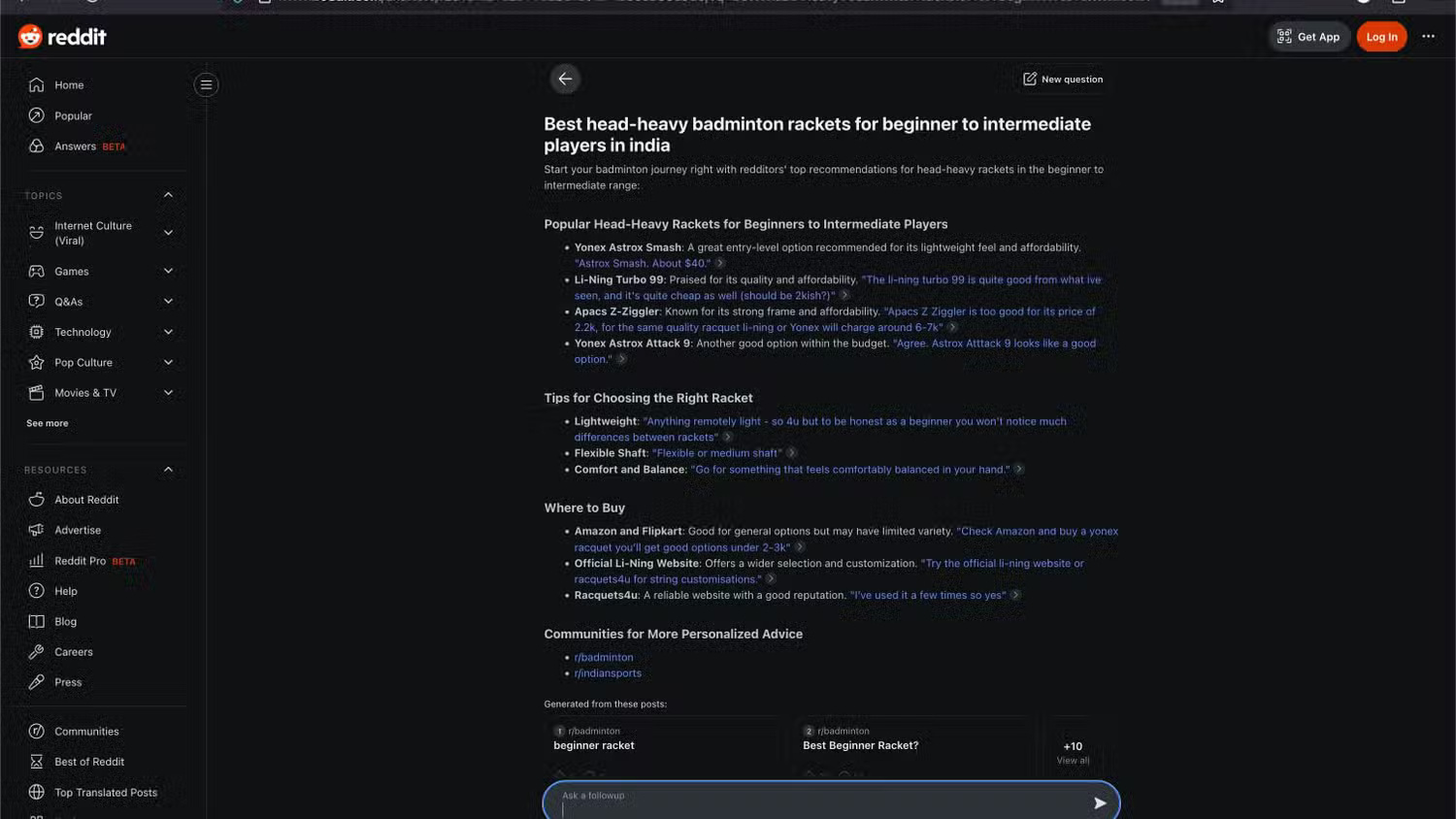The width and height of the screenshot is (1456, 819).
Task: Select the Reddit logo icon
Action: [29, 36]
